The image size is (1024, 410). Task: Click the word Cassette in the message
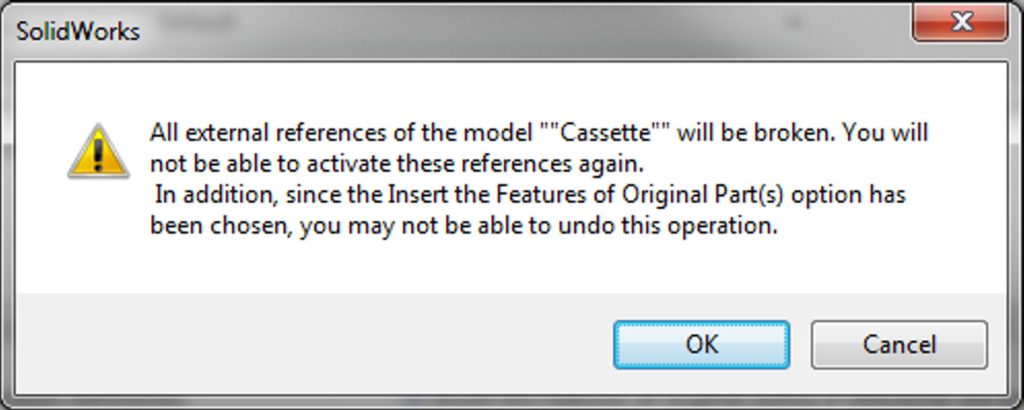(x=607, y=133)
